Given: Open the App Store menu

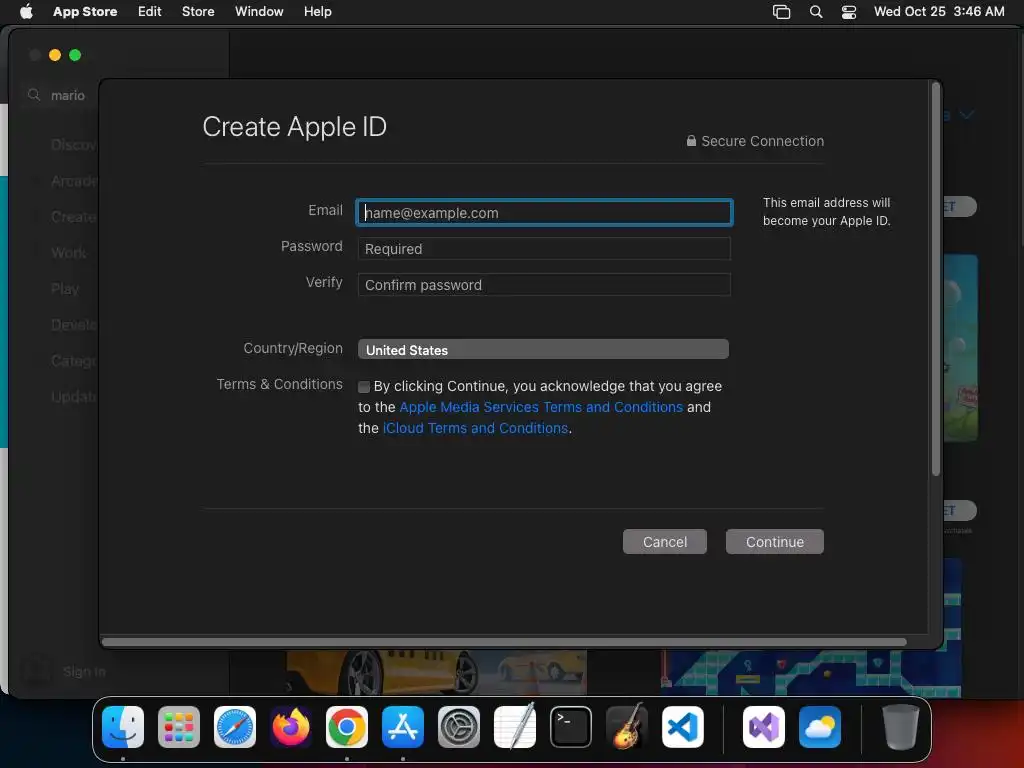Looking at the screenshot, I should pos(85,11).
